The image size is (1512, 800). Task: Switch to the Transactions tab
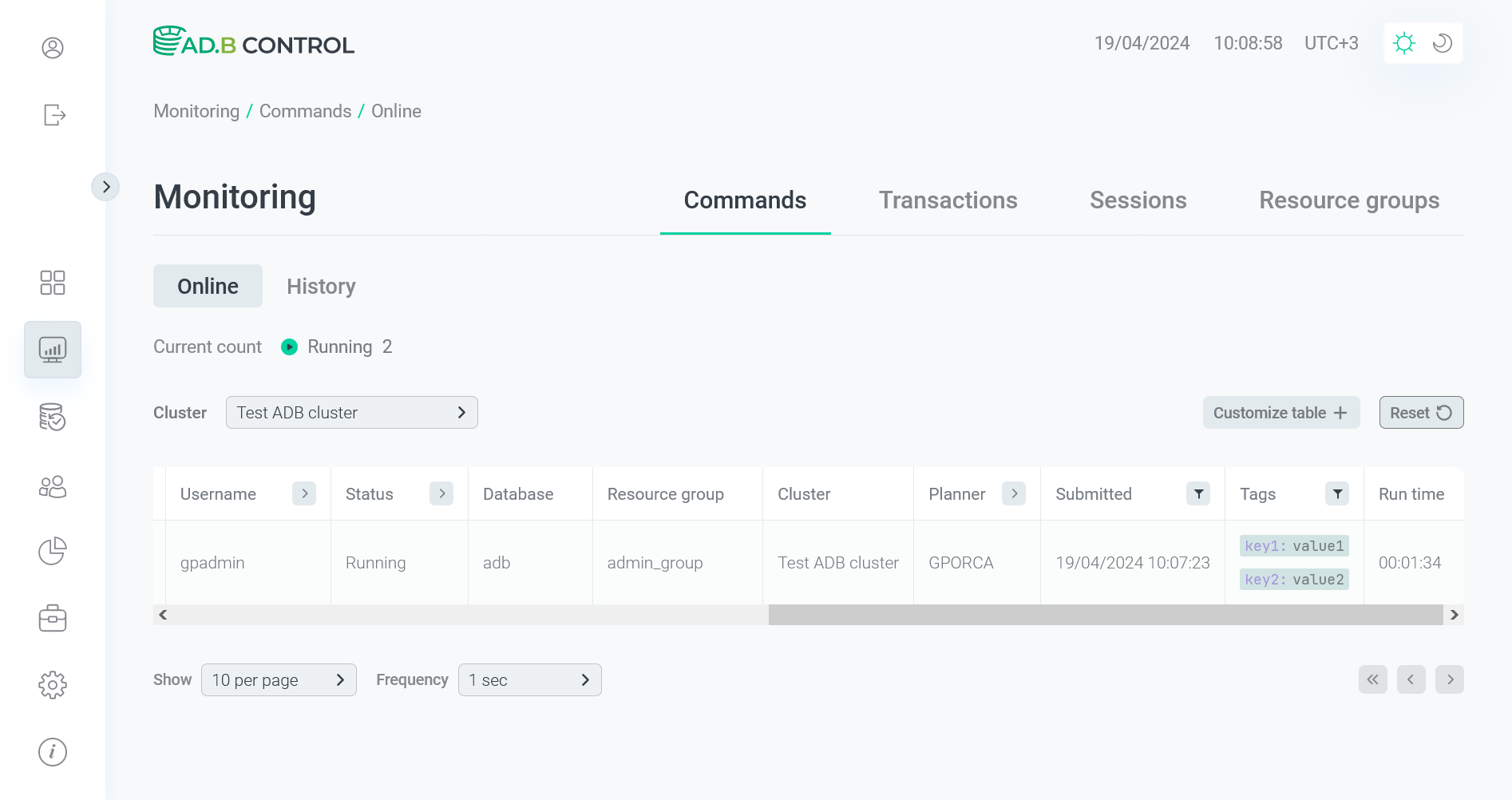(x=948, y=200)
